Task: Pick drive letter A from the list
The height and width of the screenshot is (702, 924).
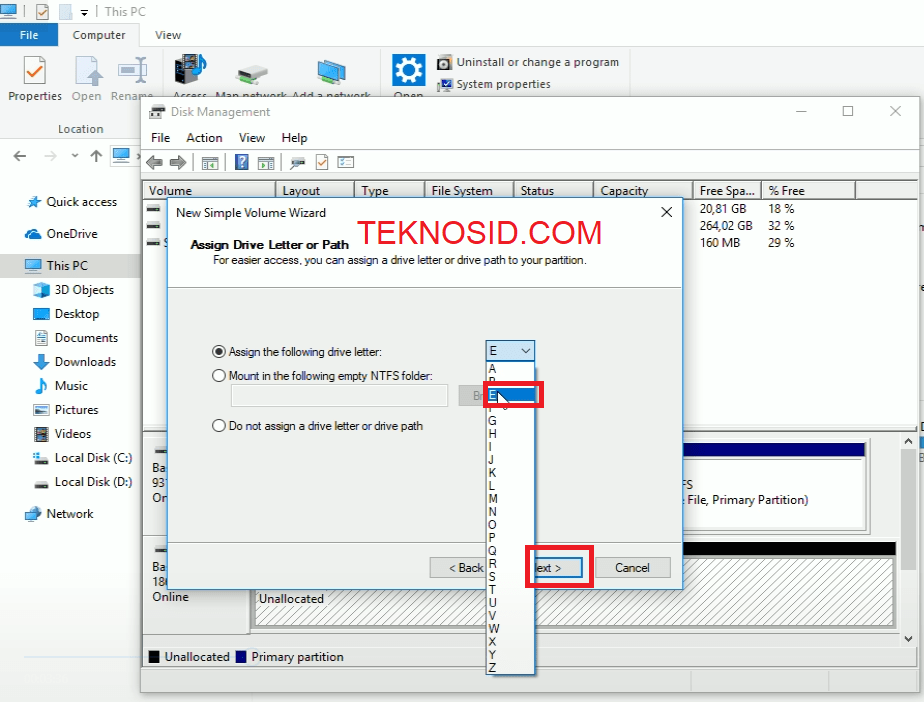Action: (x=510, y=368)
